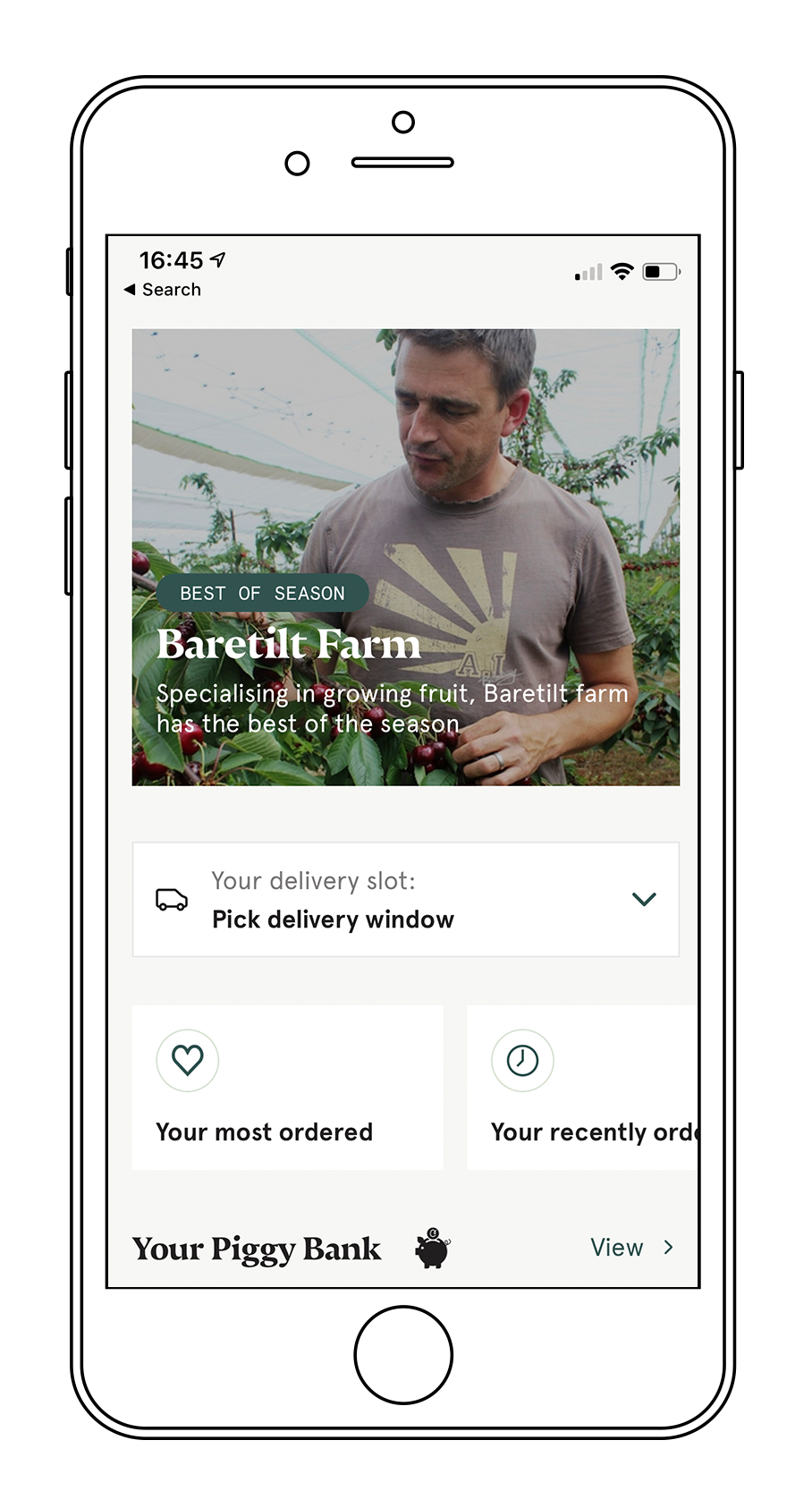This screenshot has width=812, height=1491.
Task: Expand the delivery slot chevron
Action: coord(645,899)
